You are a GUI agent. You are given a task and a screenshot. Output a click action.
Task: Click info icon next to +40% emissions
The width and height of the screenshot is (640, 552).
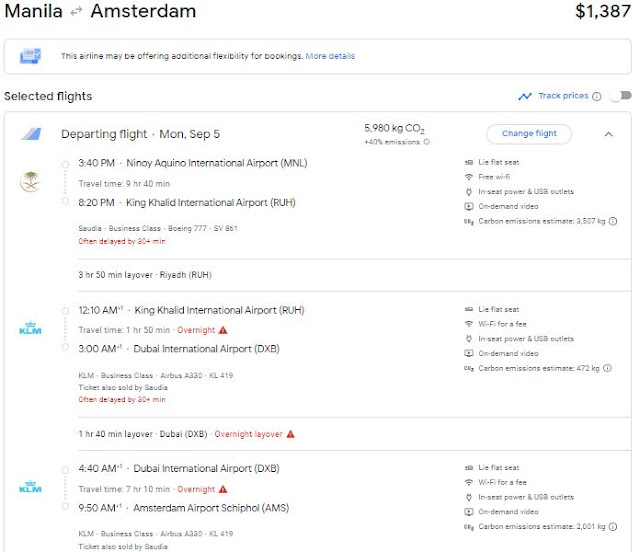(x=426, y=142)
